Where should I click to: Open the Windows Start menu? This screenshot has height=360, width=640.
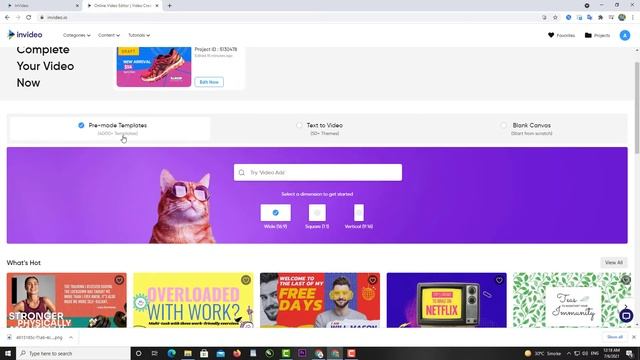pyautogui.click(x=8, y=353)
